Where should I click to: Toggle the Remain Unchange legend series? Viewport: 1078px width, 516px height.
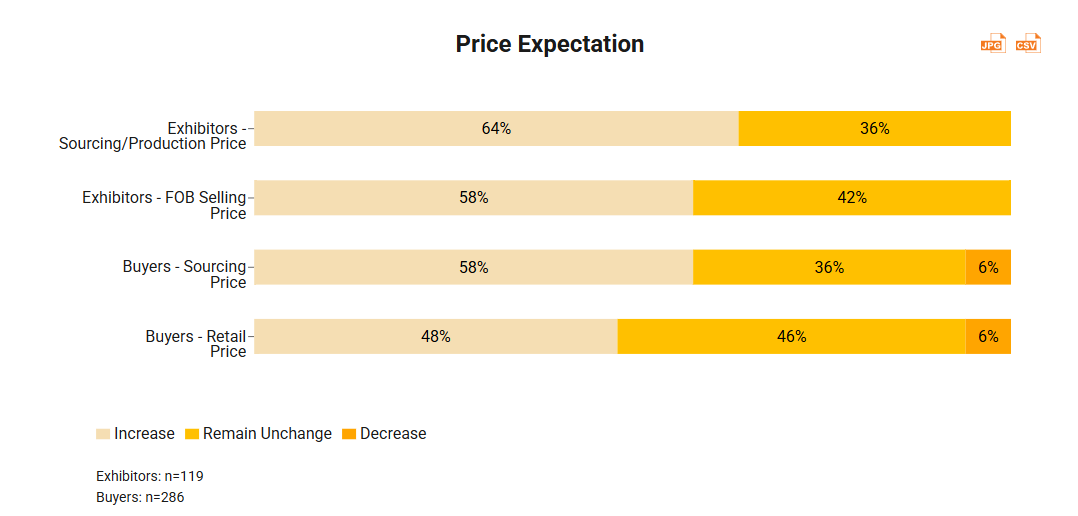(x=267, y=434)
